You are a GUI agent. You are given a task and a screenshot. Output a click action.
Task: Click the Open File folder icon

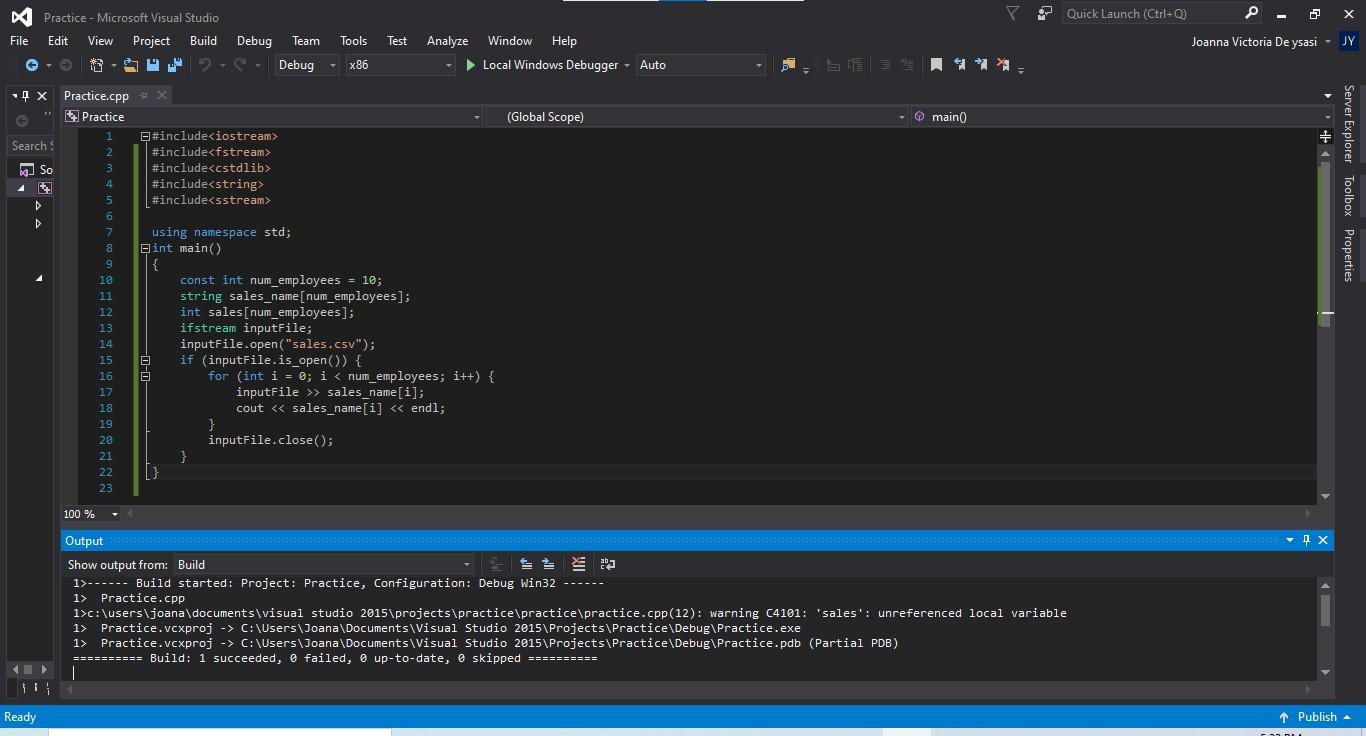[131, 65]
